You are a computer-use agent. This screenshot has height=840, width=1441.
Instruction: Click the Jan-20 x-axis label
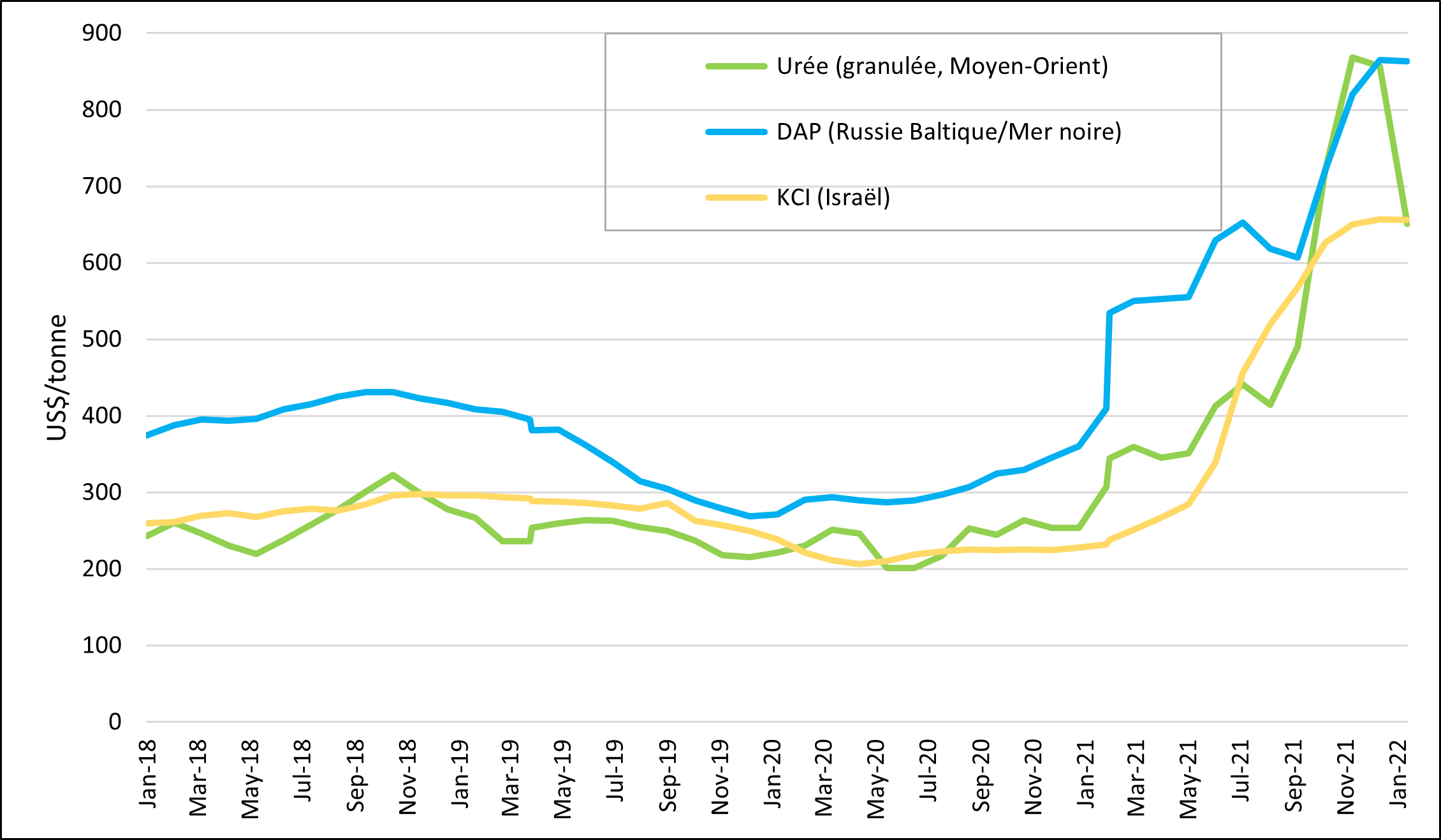772,774
